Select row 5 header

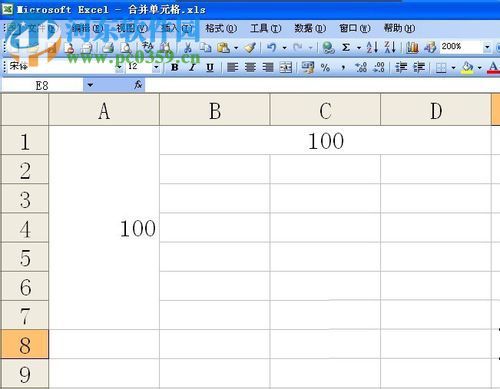(25, 257)
